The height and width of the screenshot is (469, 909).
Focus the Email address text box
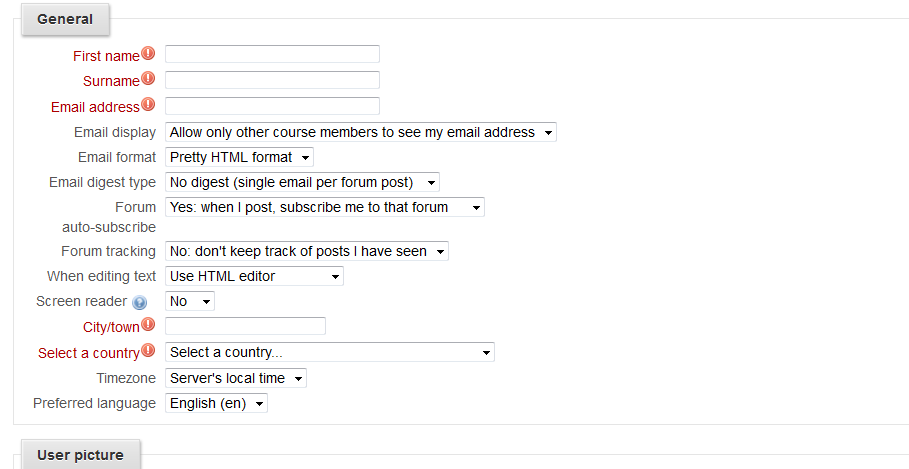(272, 106)
